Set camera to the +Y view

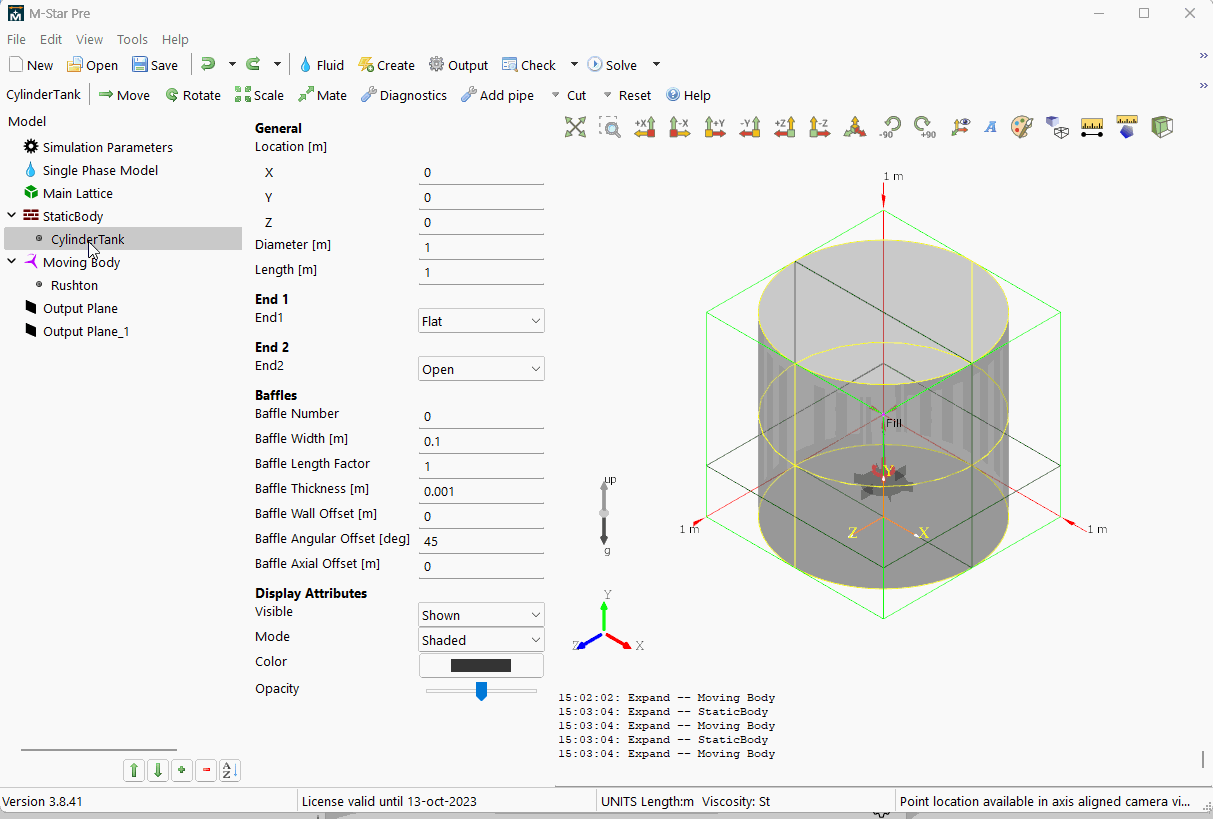[x=715, y=127]
